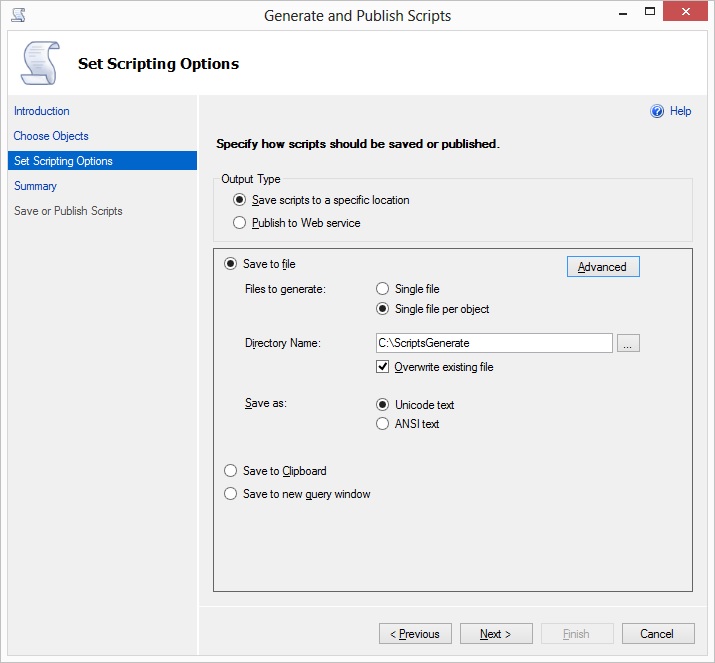Toggle 'Overwrite existing file' checkbox
Image resolution: width=715 pixels, height=663 pixels.
click(x=382, y=367)
